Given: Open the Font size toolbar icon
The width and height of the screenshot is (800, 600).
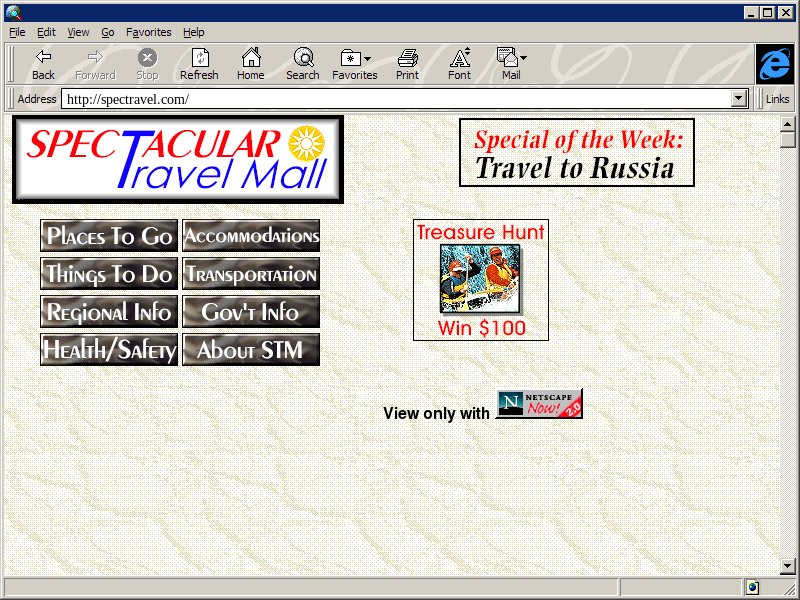Looking at the screenshot, I should pyautogui.click(x=459, y=58).
